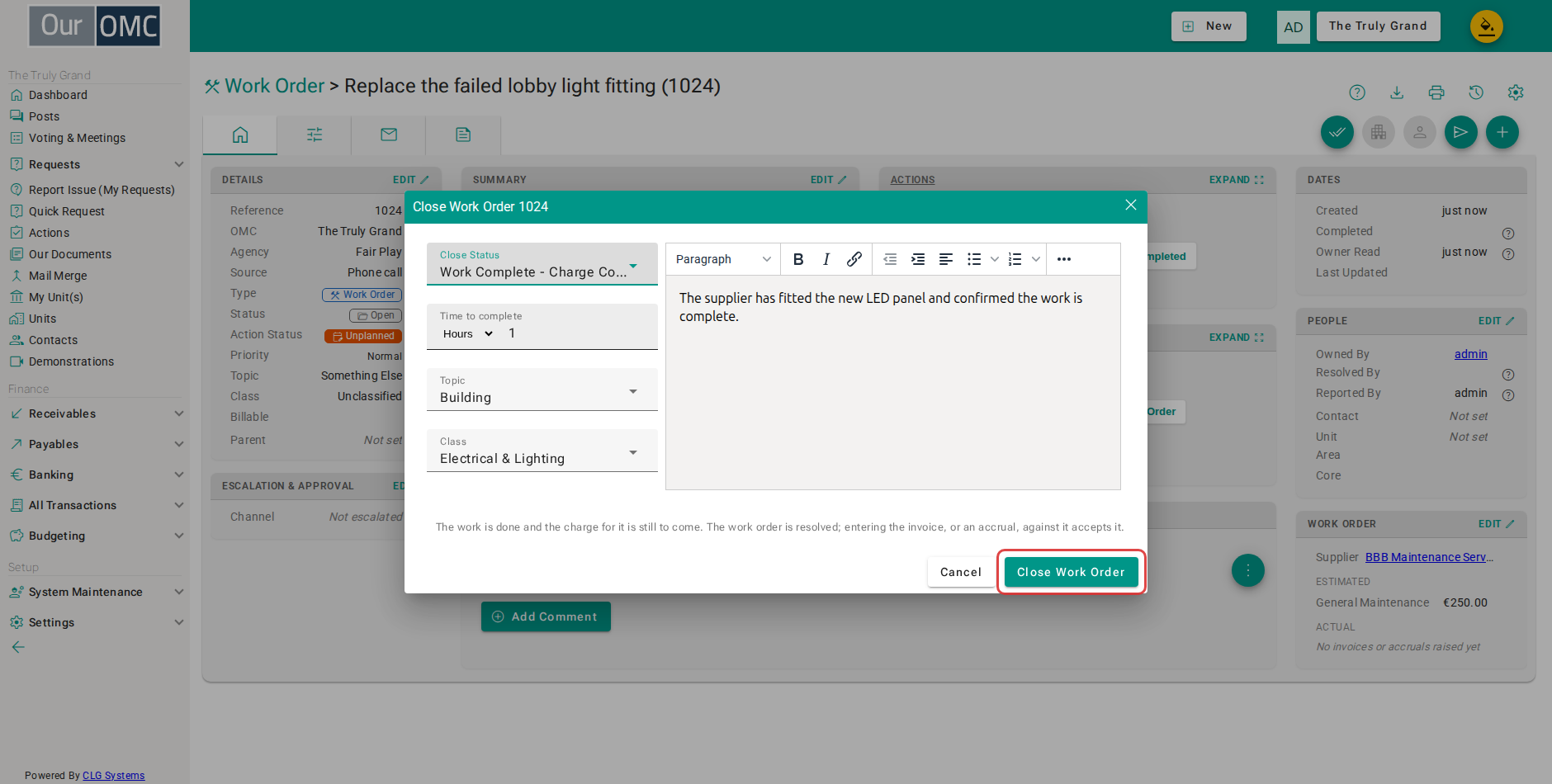This screenshot has height=784, width=1552.
Task: Increase indent in editor toolbar
Action: pyautogui.click(x=918, y=259)
